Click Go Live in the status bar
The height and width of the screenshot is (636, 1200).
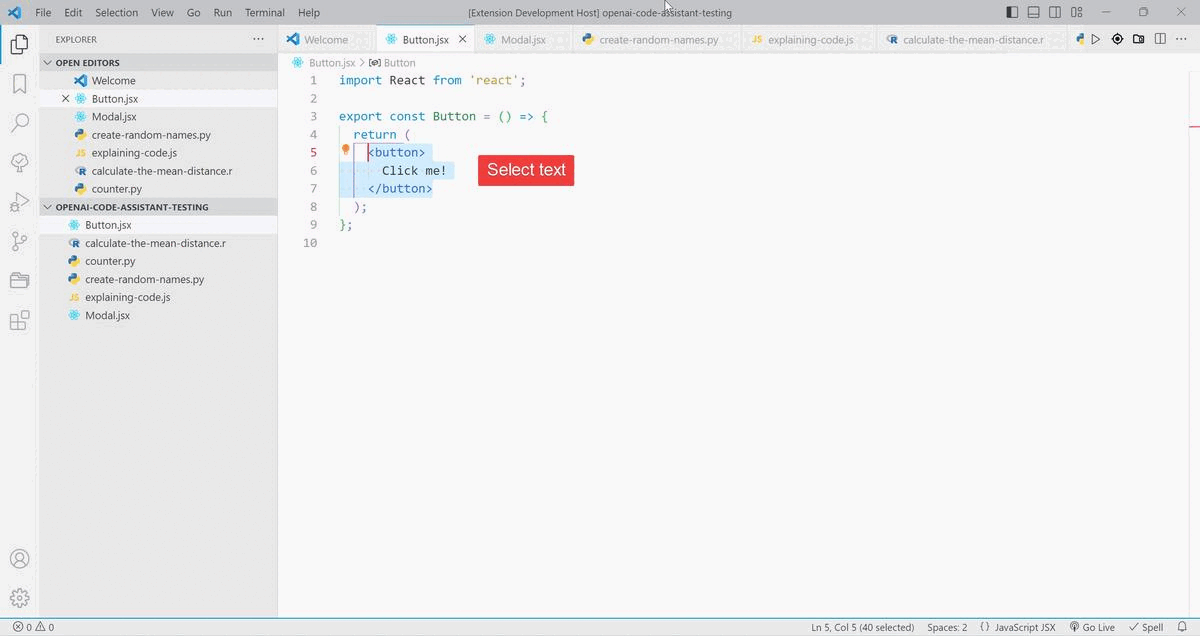click(1092, 627)
